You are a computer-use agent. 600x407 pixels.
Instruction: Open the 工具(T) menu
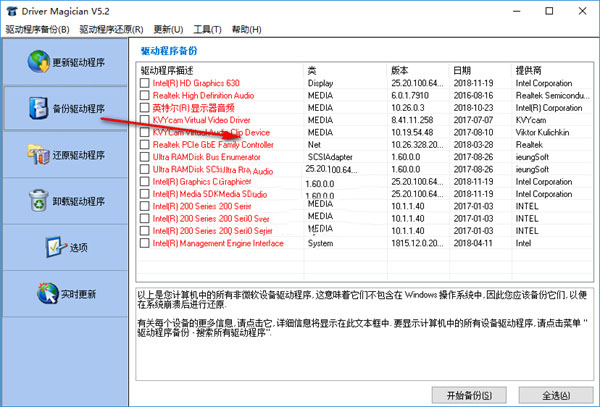(208, 31)
